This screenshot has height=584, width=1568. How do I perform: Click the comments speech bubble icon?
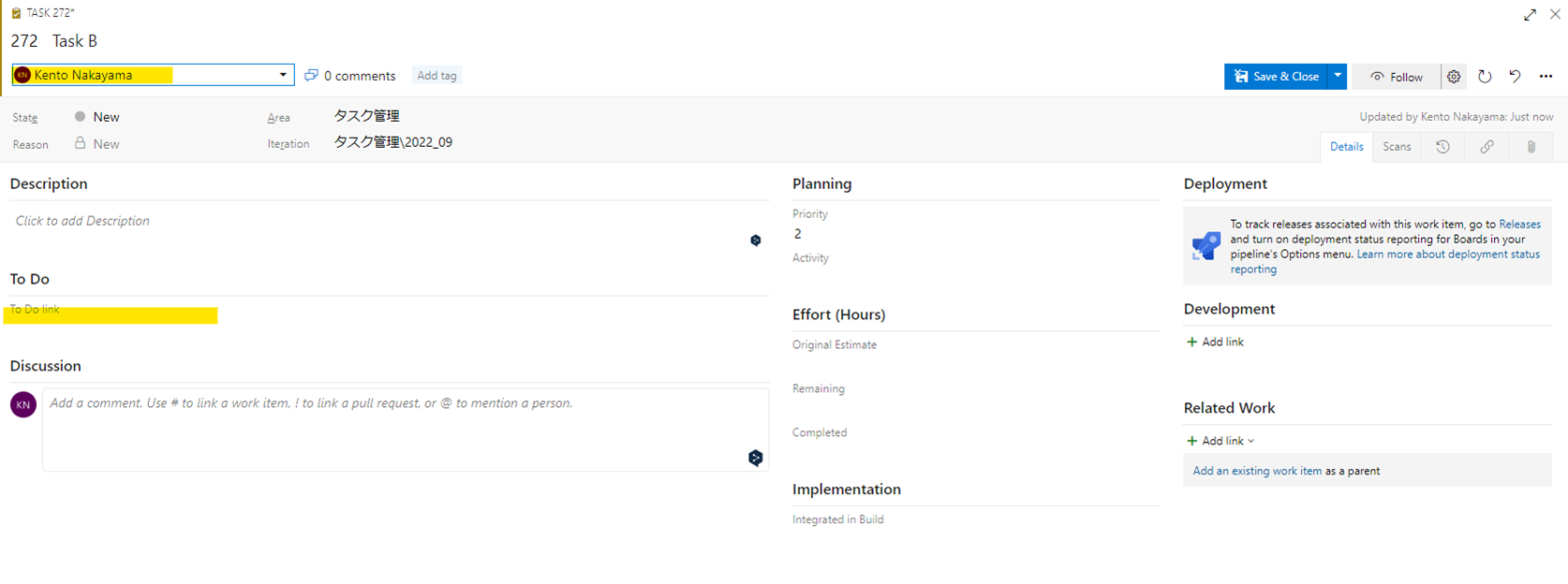tap(312, 76)
